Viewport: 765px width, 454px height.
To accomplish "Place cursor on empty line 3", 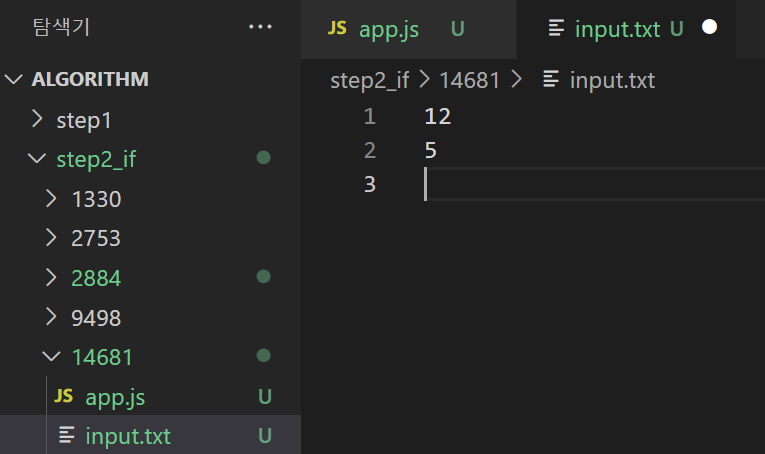I will click(x=594, y=184).
